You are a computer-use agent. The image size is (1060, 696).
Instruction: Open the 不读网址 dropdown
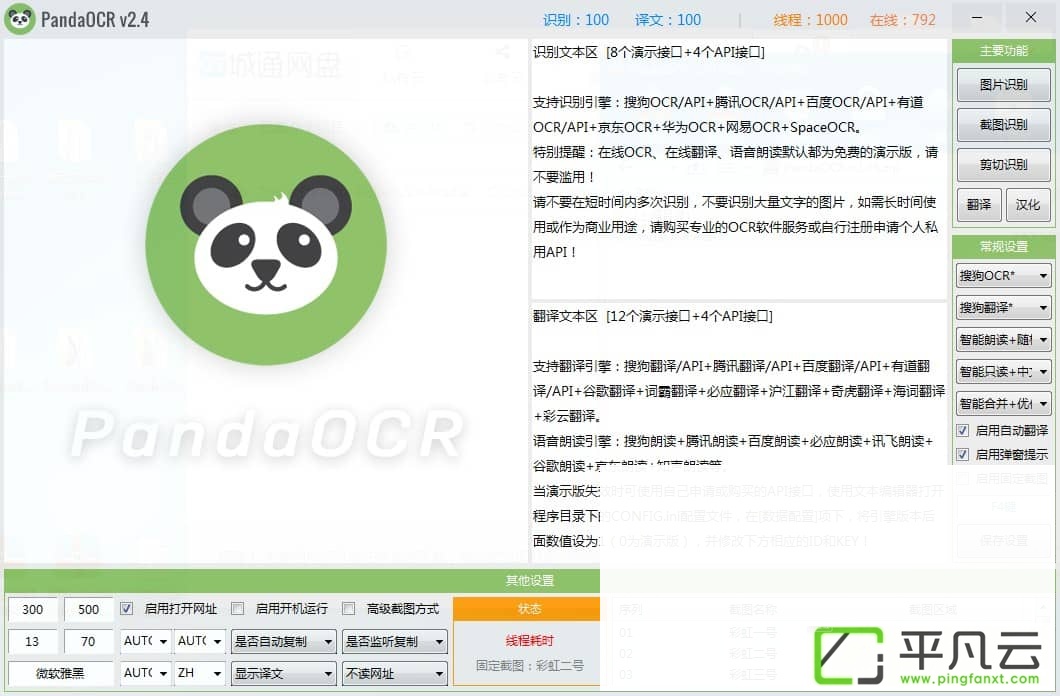pos(395,673)
